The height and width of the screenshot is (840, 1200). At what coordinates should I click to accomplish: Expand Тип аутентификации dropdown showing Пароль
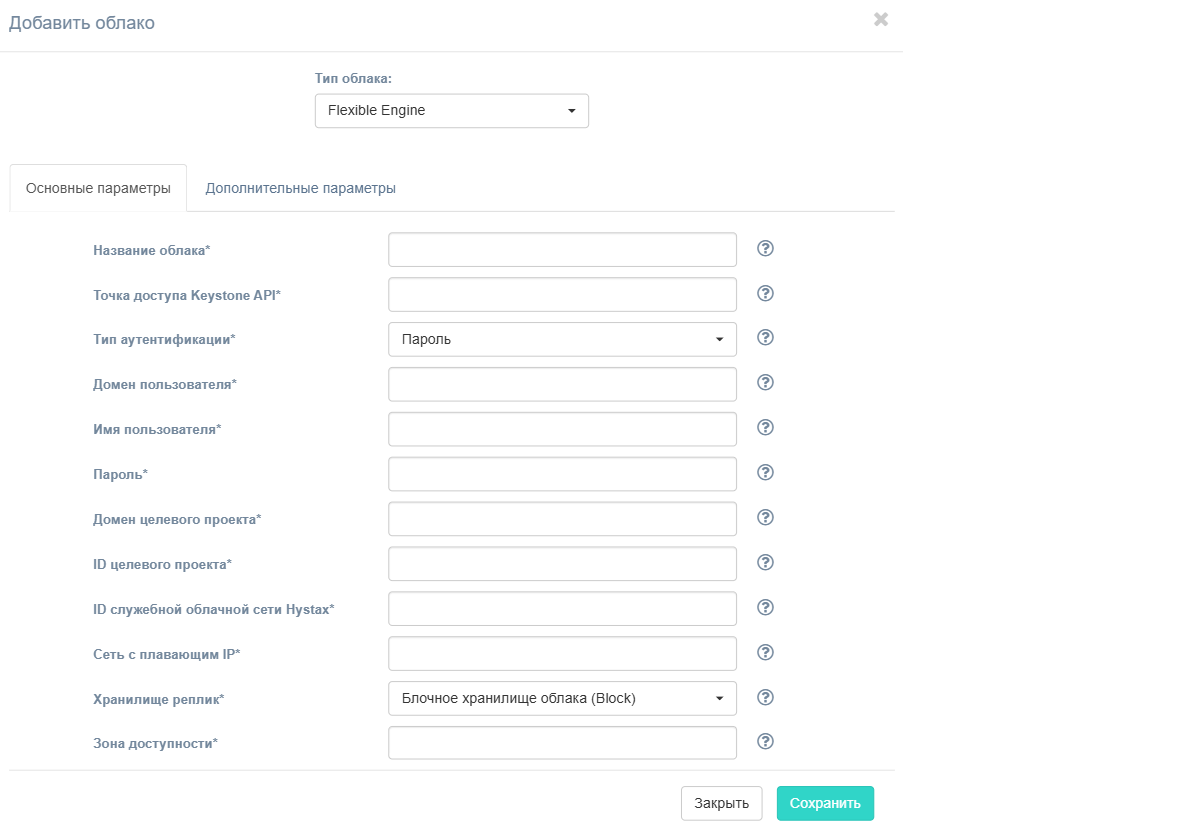[562, 339]
